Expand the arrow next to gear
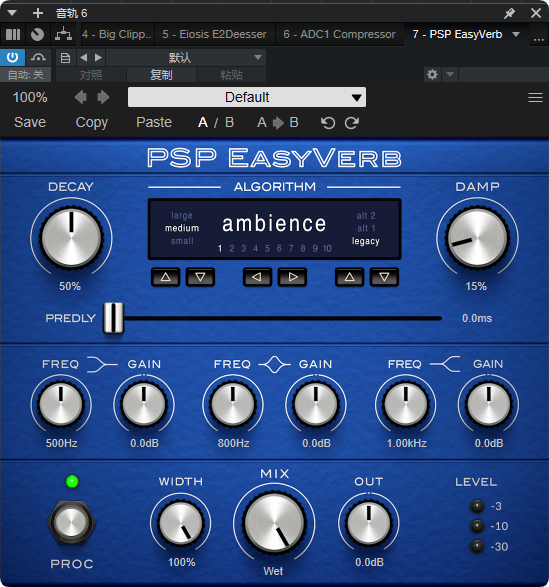 [450, 74]
